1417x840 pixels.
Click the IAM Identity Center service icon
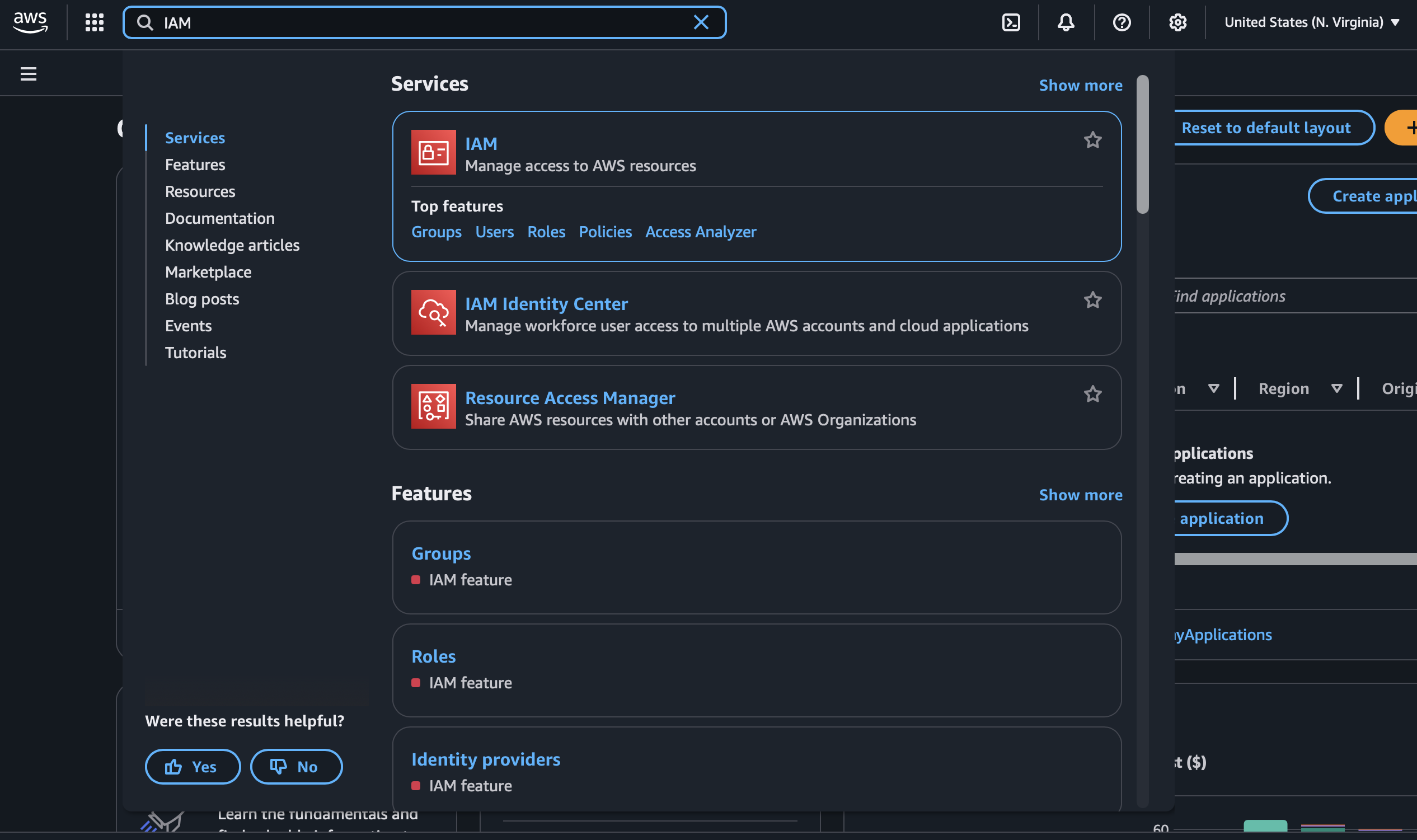pos(433,312)
